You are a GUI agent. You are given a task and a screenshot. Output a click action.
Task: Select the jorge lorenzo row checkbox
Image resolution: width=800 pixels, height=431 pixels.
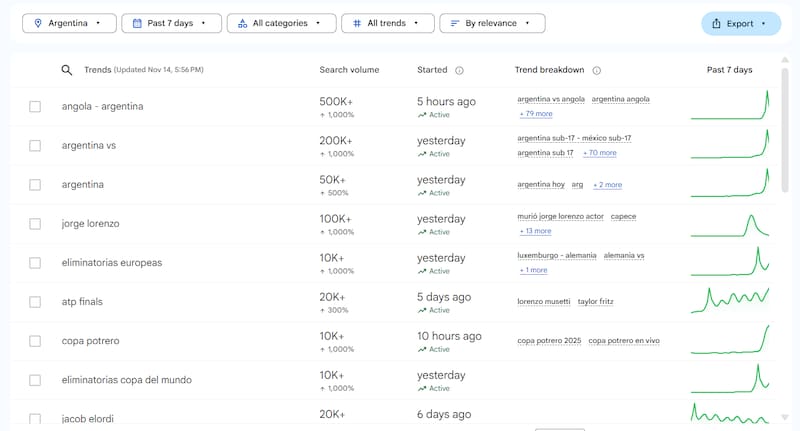point(35,224)
